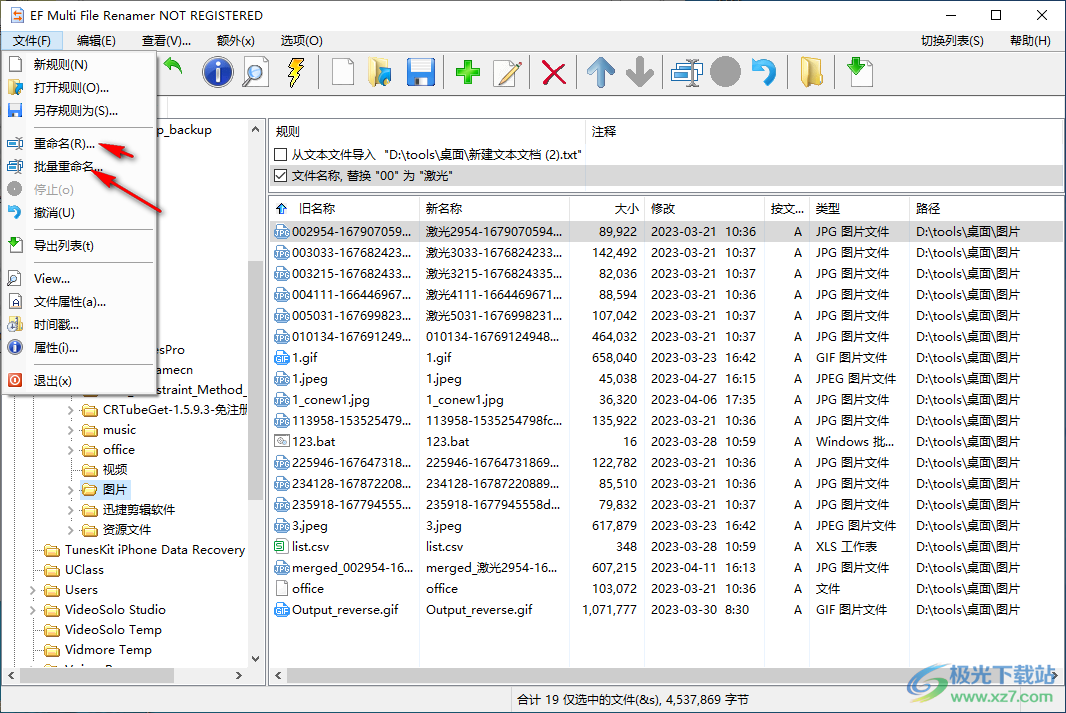Click the blue undo rename icon

(764, 72)
